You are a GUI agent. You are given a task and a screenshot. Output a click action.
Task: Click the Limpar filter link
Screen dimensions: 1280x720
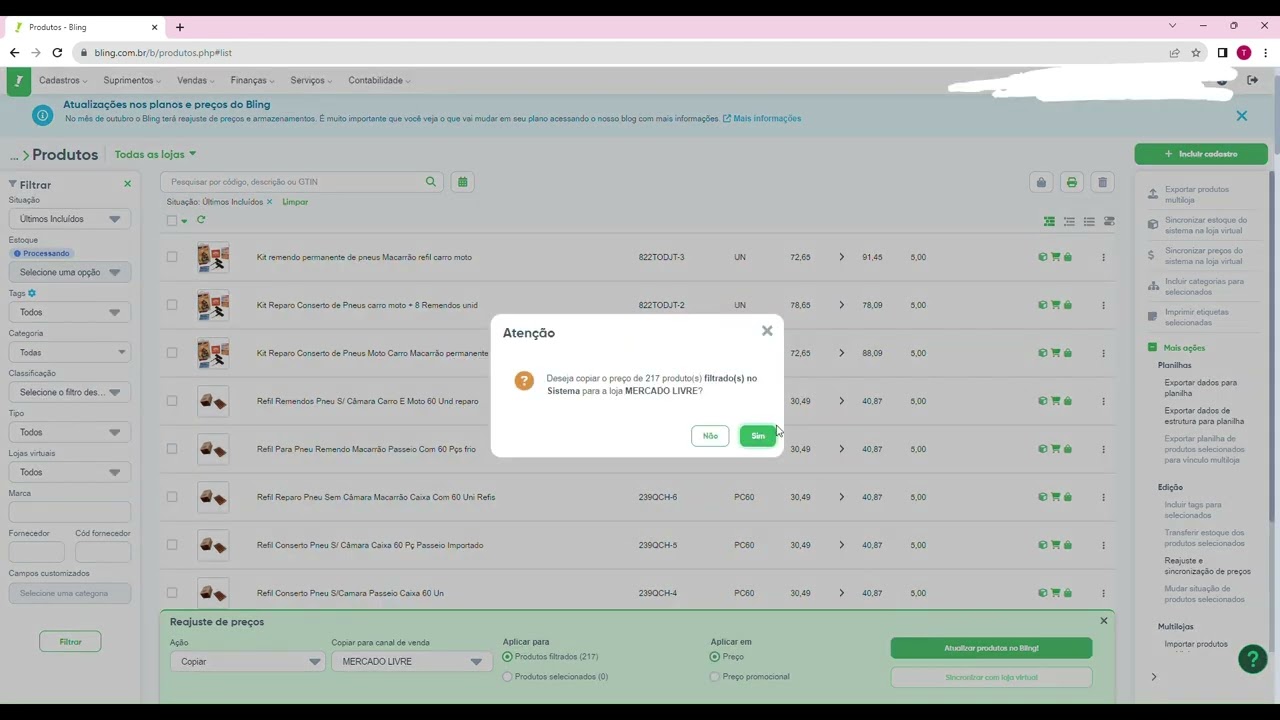[295, 202]
